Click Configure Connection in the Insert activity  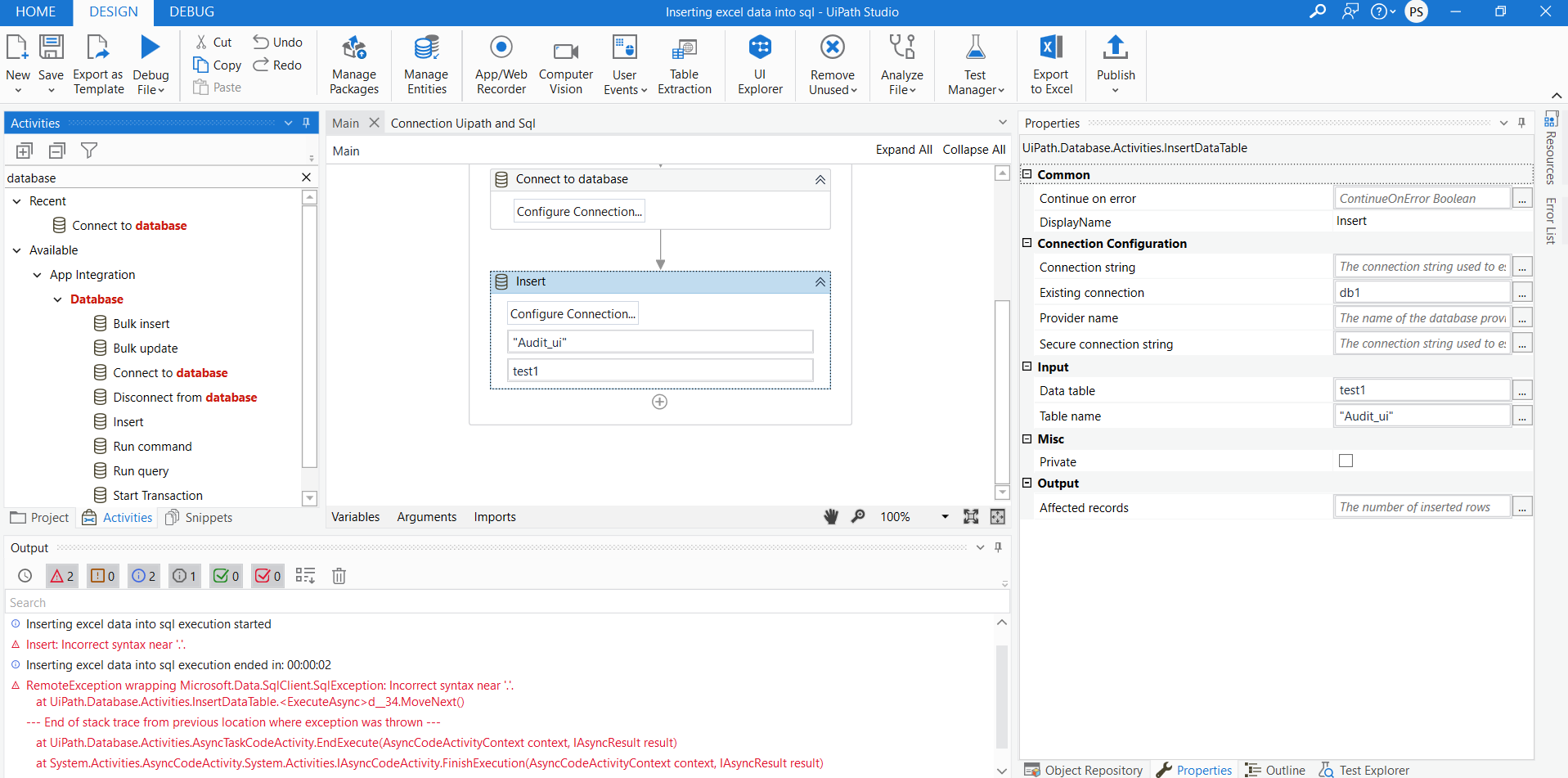point(573,313)
